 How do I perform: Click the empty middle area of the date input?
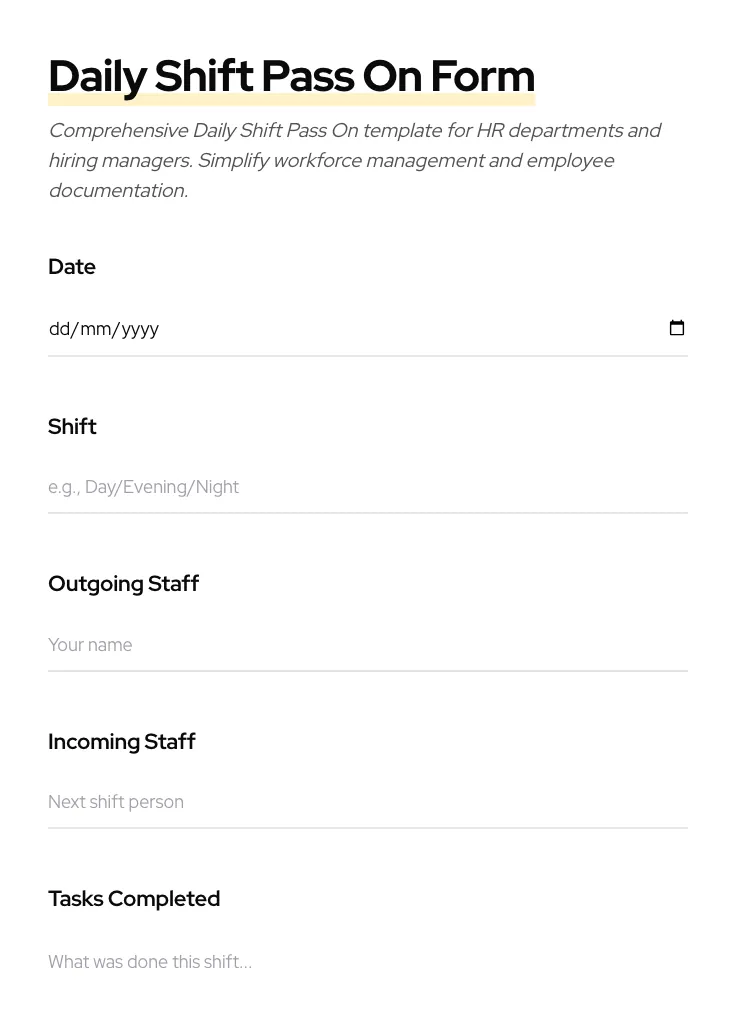click(x=400, y=329)
